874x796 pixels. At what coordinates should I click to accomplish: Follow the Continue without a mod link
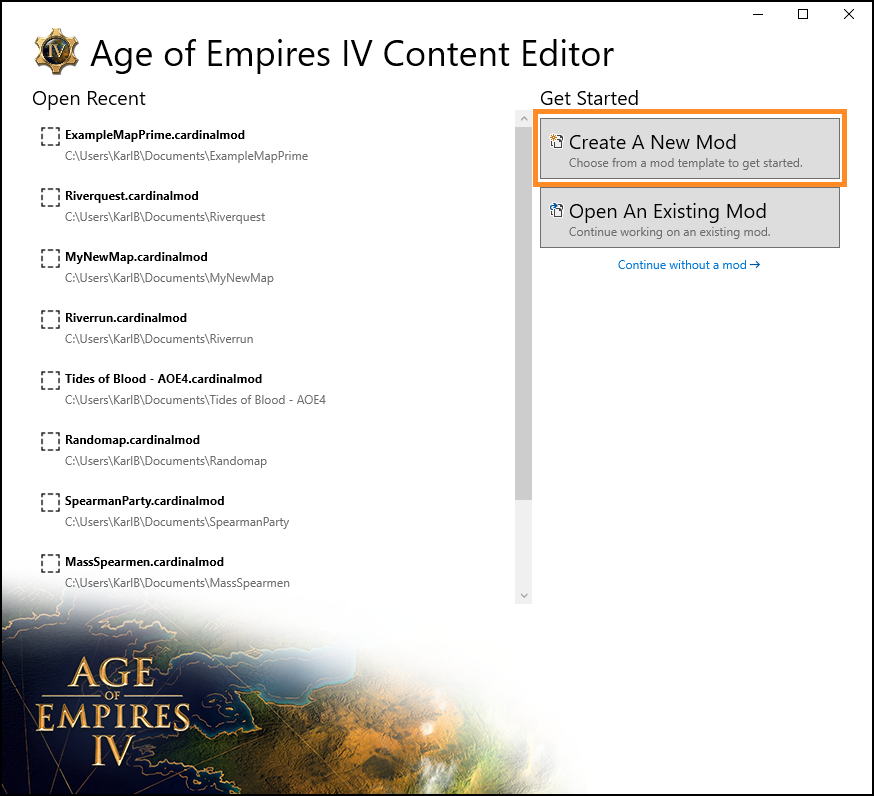pyautogui.click(x=689, y=265)
